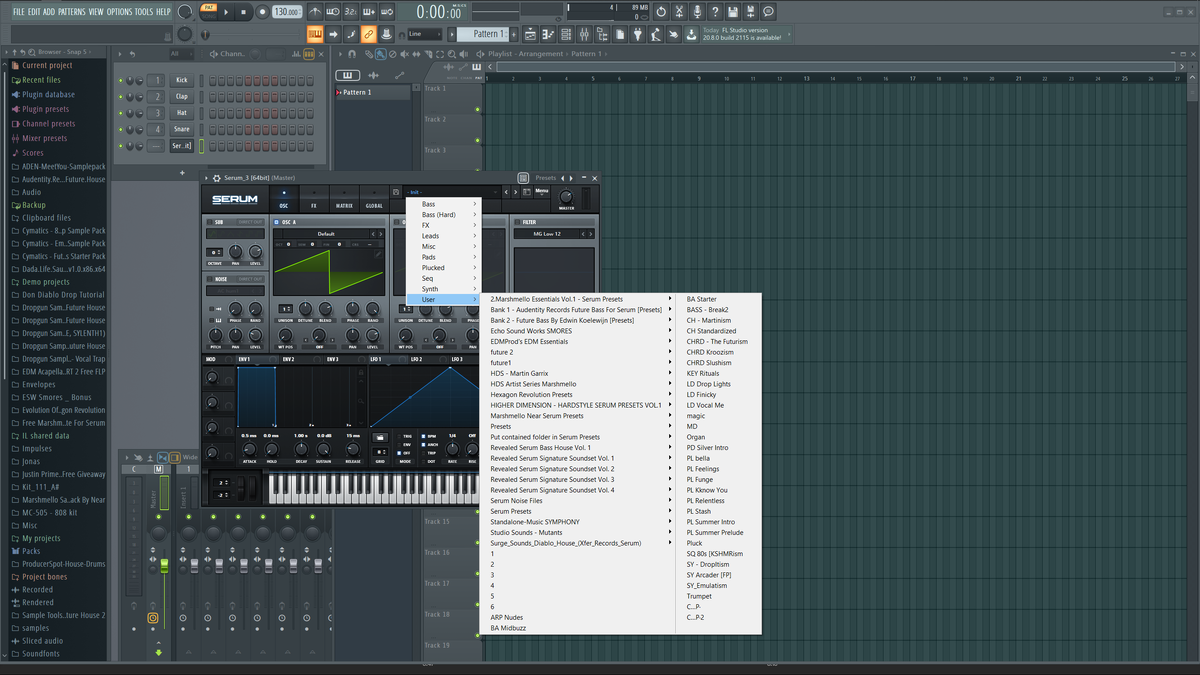
Task: Adjust the ENV 1 RELEASE knob
Action: [x=353, y=450]
